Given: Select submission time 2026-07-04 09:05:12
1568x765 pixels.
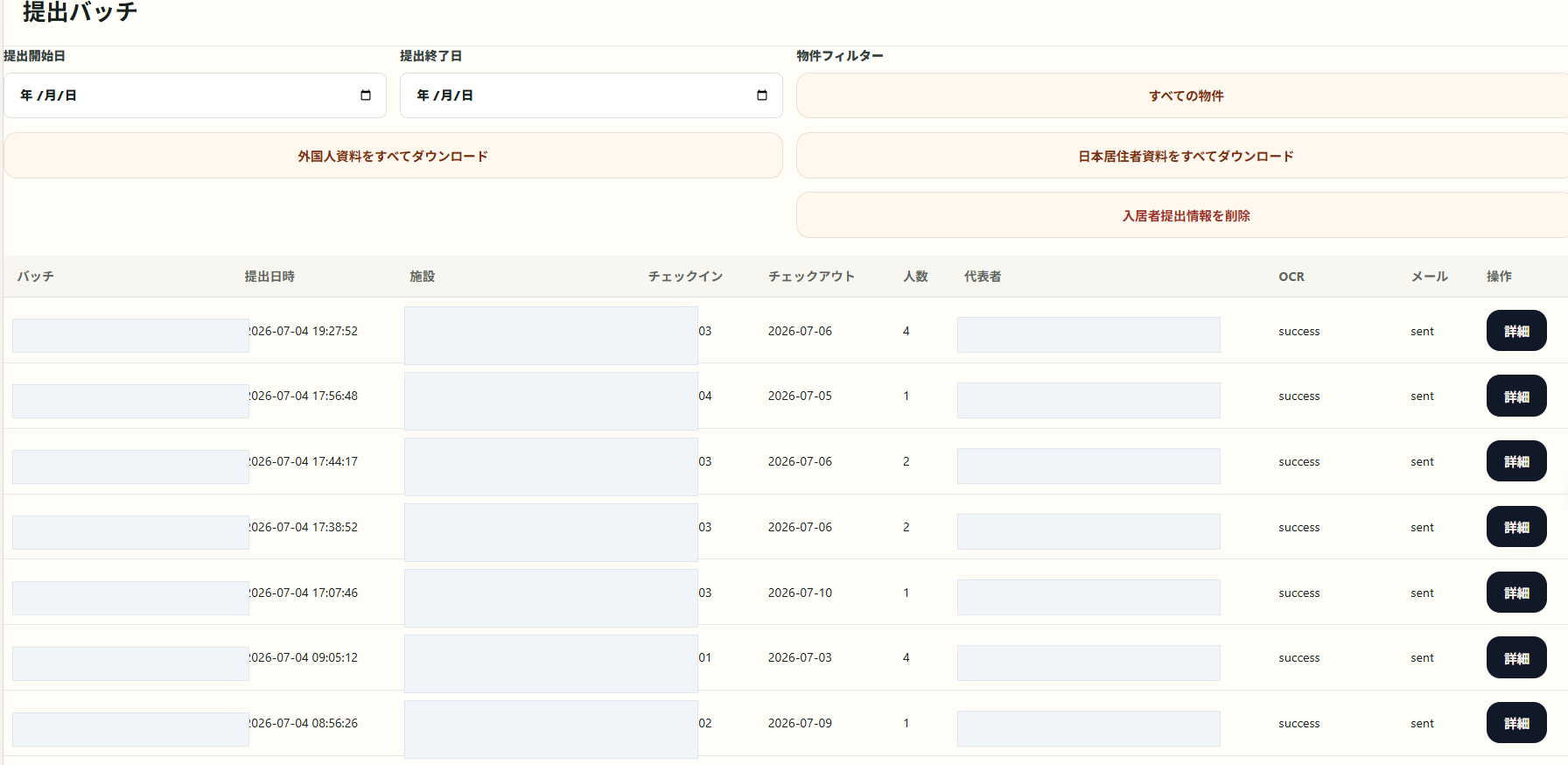Looking at the screenshot, I should tap(304, 657).
